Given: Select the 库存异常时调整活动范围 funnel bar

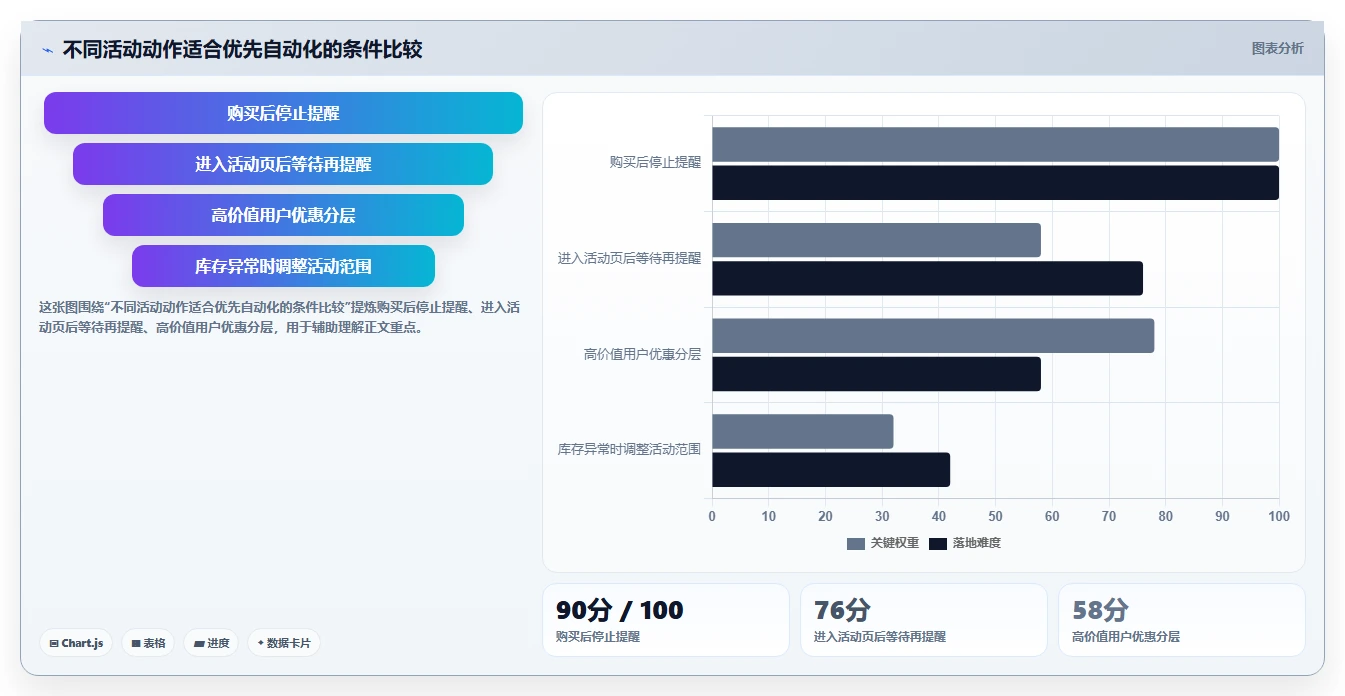Looking at the screenshot, I should [283, 266].
